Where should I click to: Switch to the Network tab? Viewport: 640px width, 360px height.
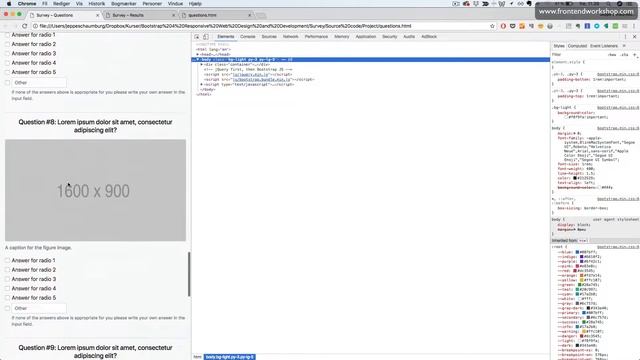pos(291,37)
